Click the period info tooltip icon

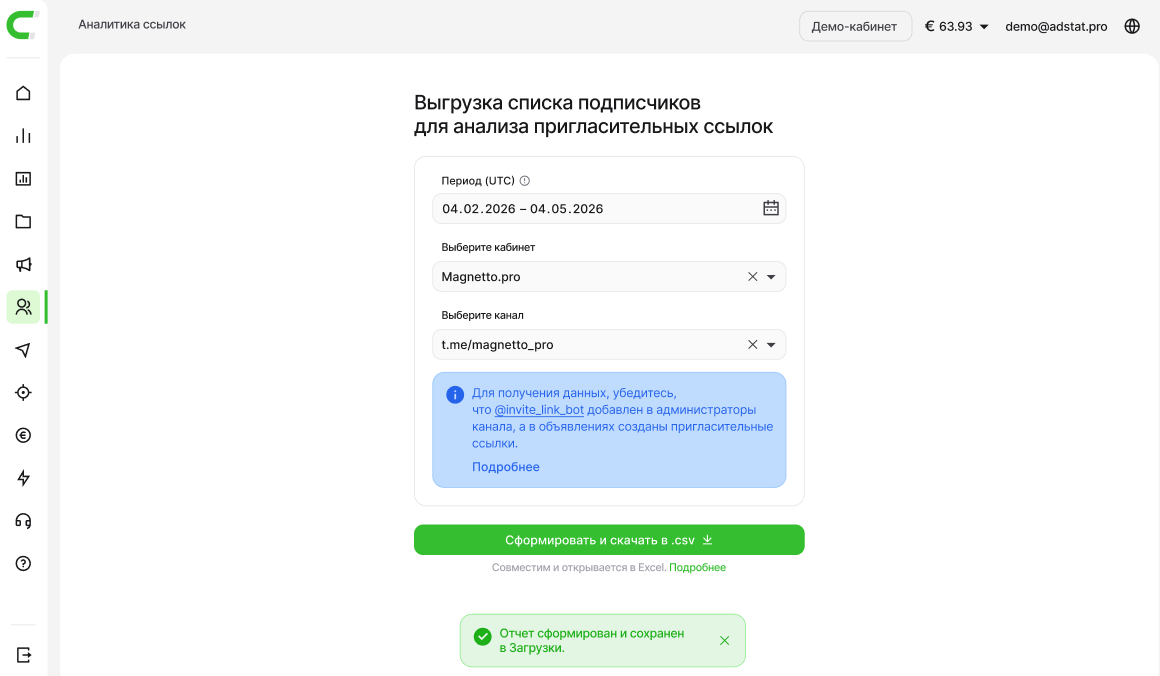(525, 180)
